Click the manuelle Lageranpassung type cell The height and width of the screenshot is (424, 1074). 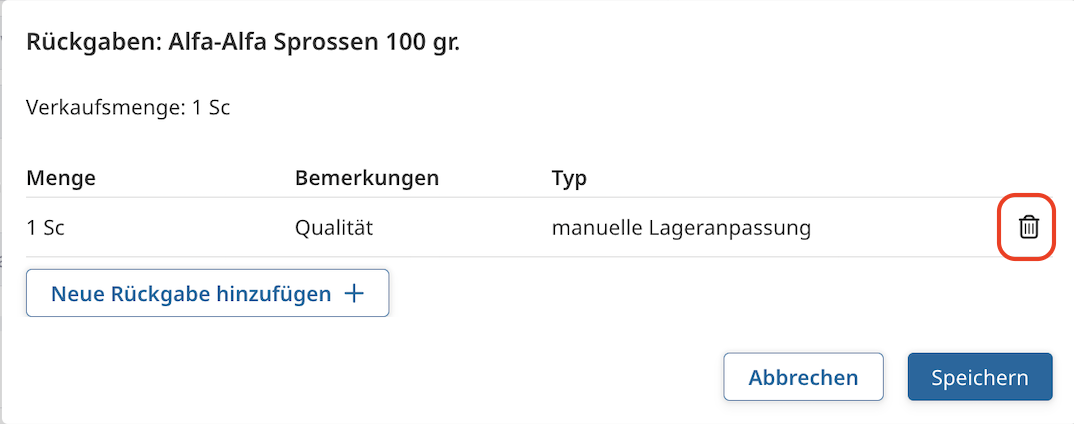tap(681, 228)
